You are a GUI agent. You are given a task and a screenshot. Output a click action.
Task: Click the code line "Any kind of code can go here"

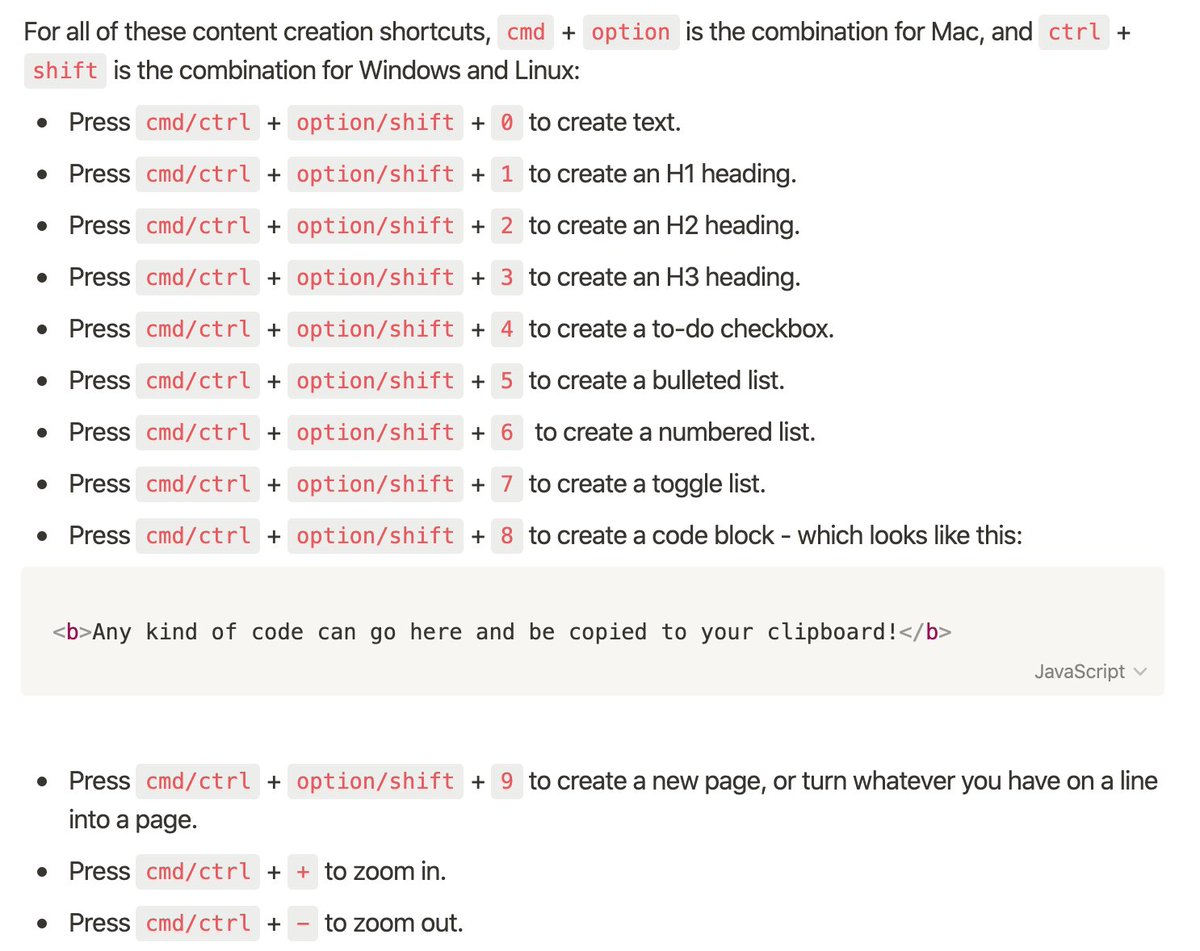coord(277,632)
